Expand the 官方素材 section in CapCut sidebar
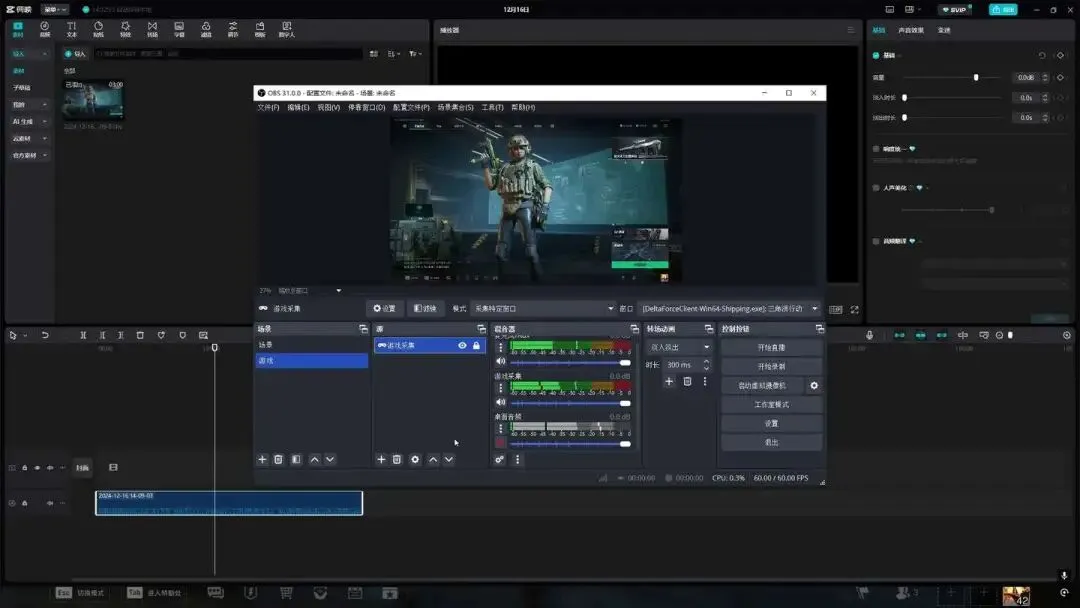The image size is (1080, 608). [30, 156]
